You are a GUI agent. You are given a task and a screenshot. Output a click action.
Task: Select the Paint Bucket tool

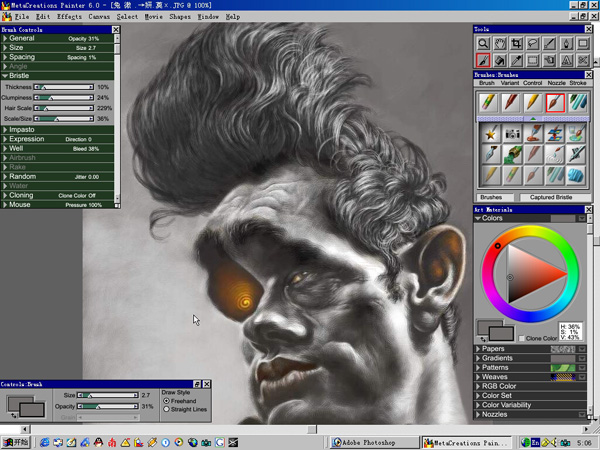pos(500,60)
